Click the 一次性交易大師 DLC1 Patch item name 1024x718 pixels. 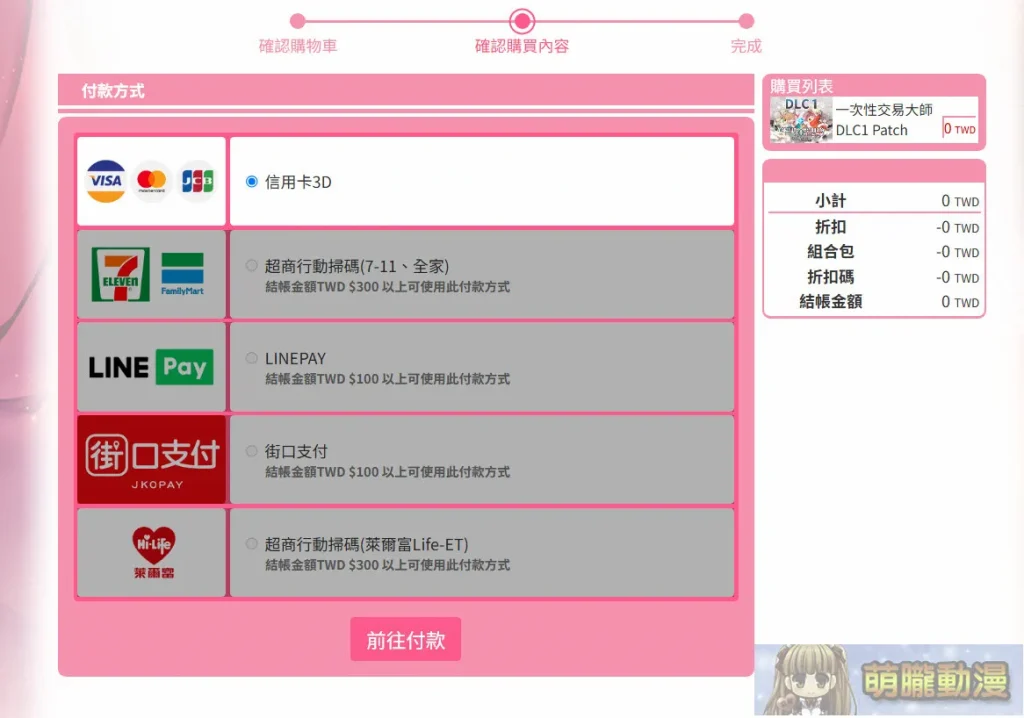[884, 120]
